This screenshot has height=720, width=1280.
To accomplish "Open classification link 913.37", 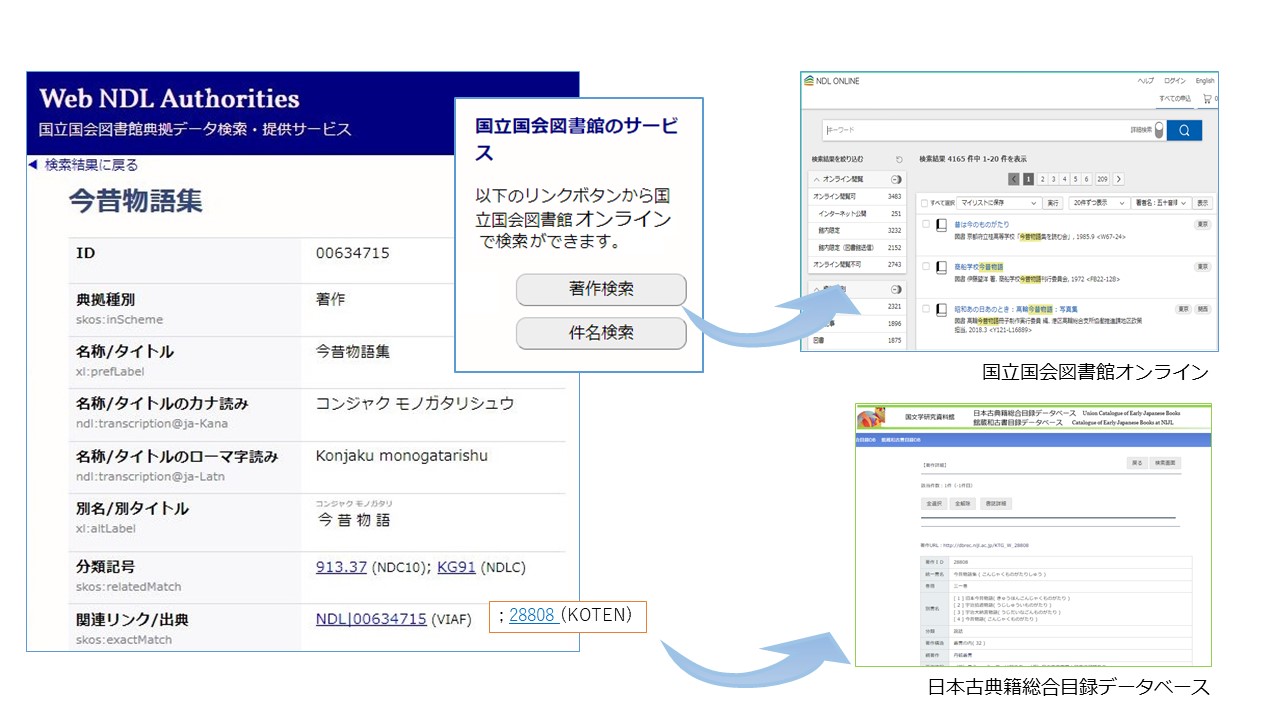I will [x=341, y=567].
